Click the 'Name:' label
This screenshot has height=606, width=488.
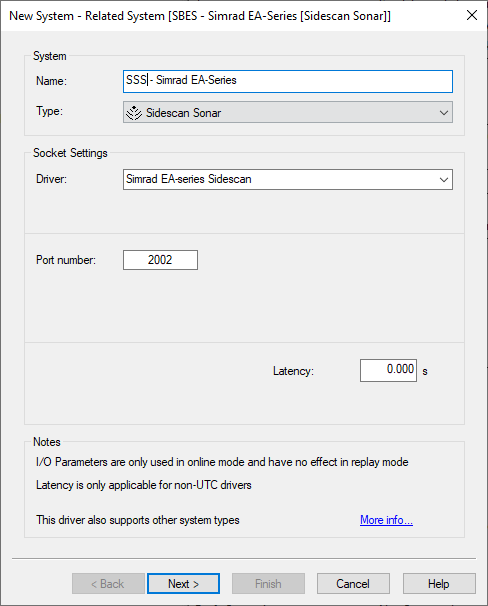51,81
